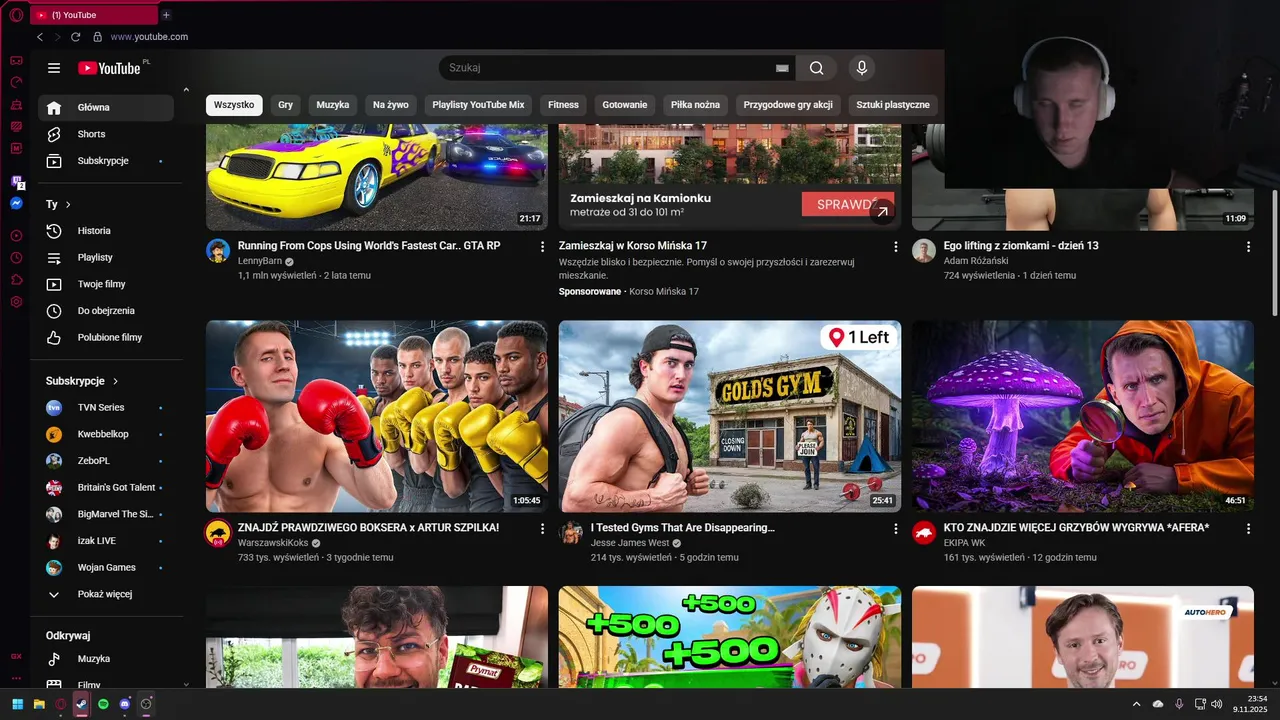This screenshot has height=720, width=1280.
Task: Select the Gry filter chip
Action: click(286, 105)
